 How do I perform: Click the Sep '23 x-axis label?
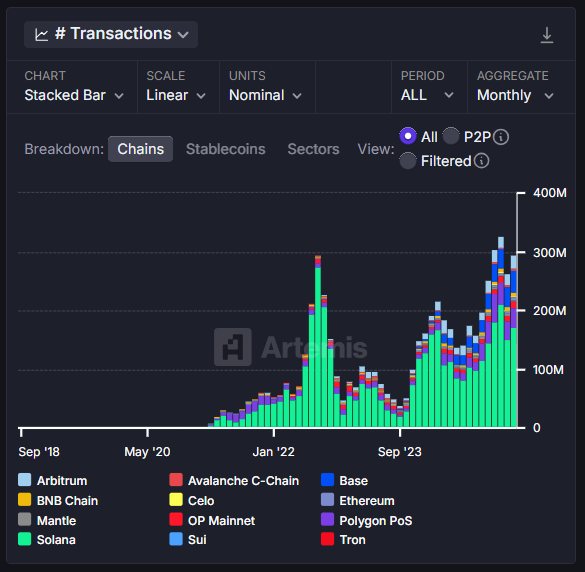[x=400, y=451]
